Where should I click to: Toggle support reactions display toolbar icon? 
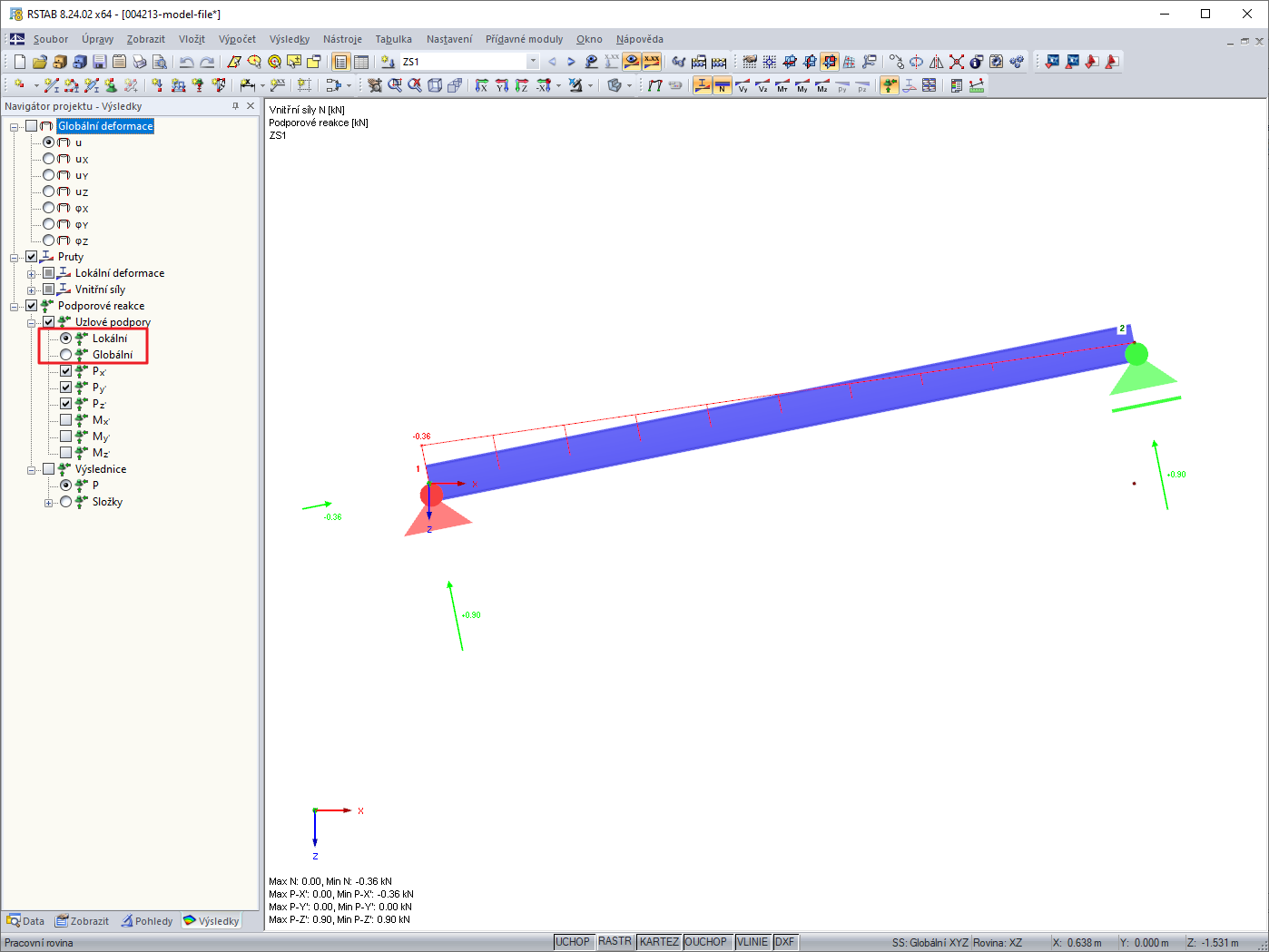(x=889, y=85)
